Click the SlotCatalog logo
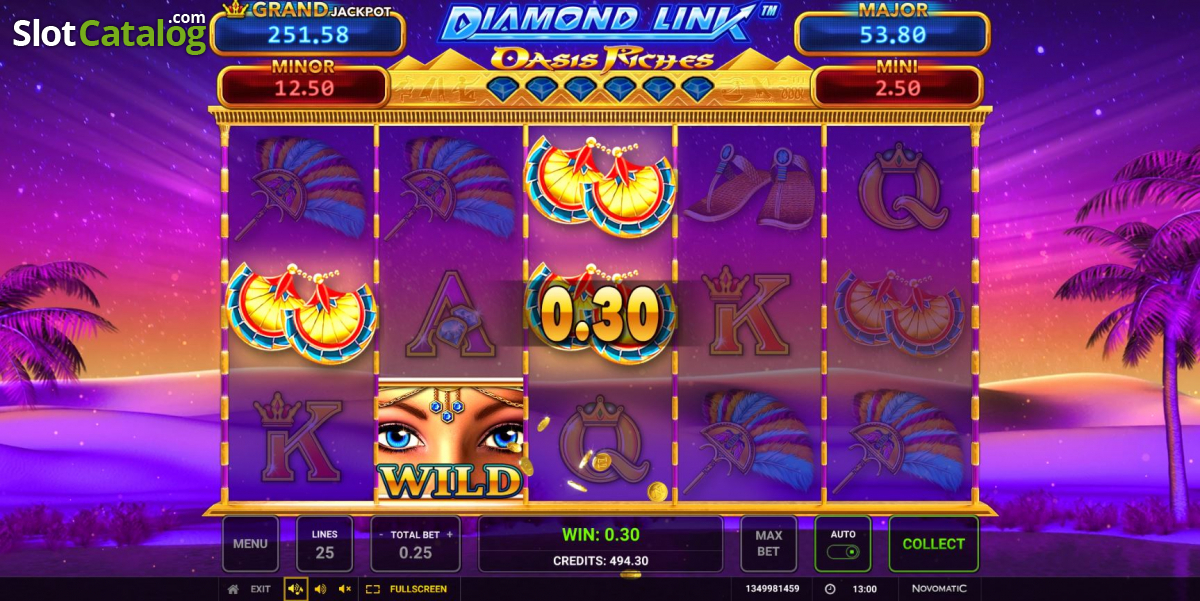The image size is (1200, 601). point(109,32)
